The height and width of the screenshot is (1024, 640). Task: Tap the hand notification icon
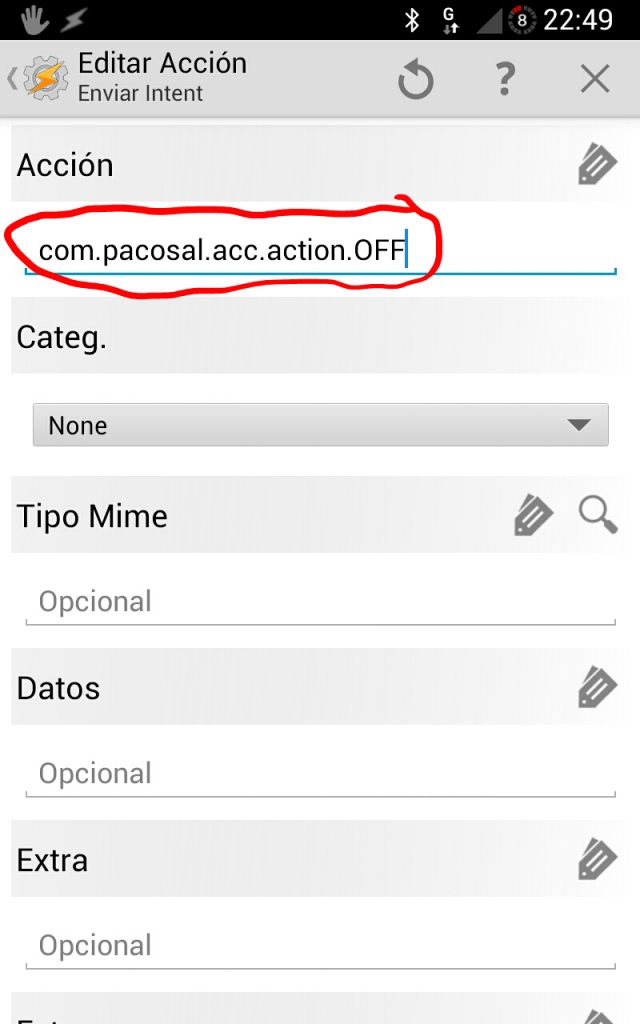tap(34, 20)
